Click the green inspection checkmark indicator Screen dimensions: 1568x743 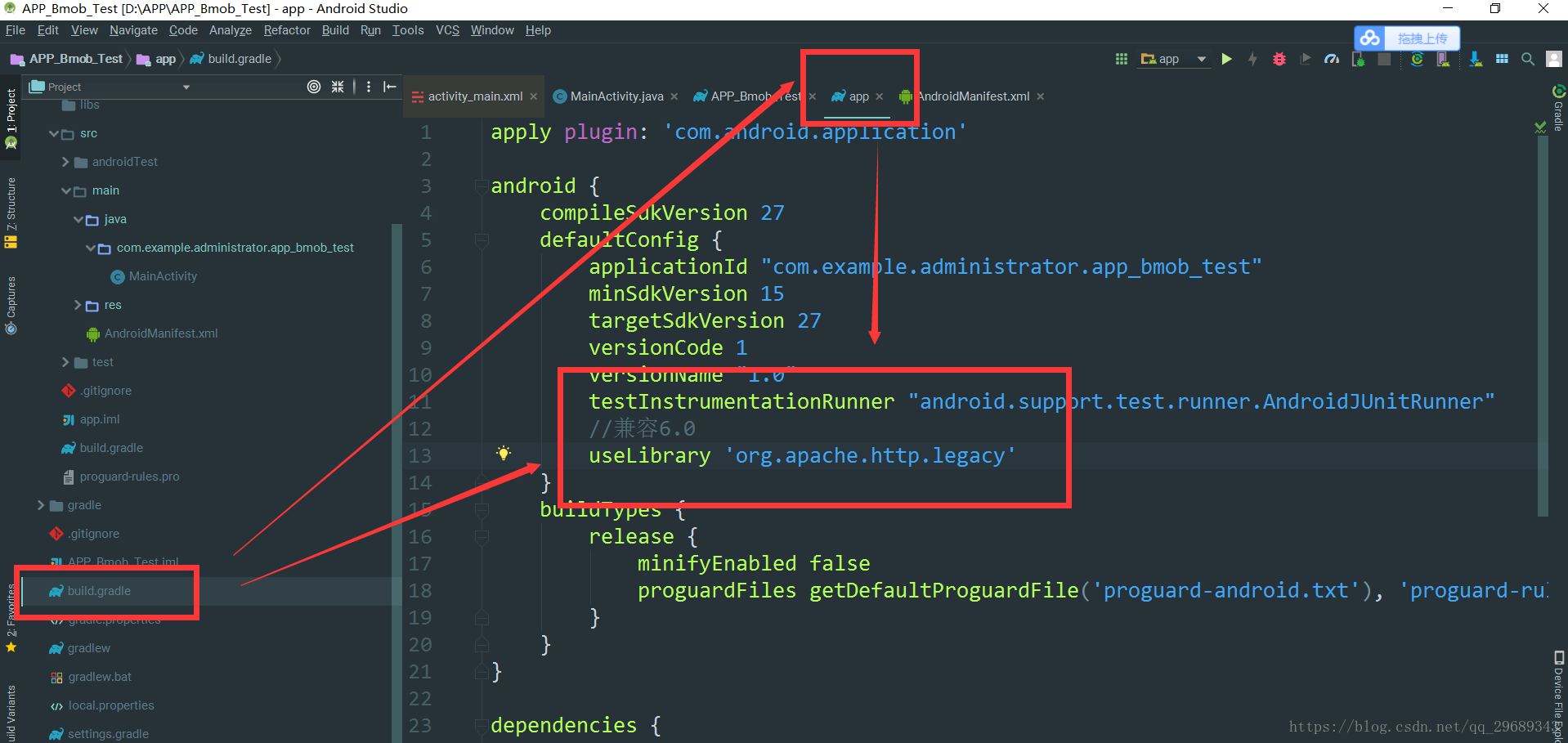1540,128
